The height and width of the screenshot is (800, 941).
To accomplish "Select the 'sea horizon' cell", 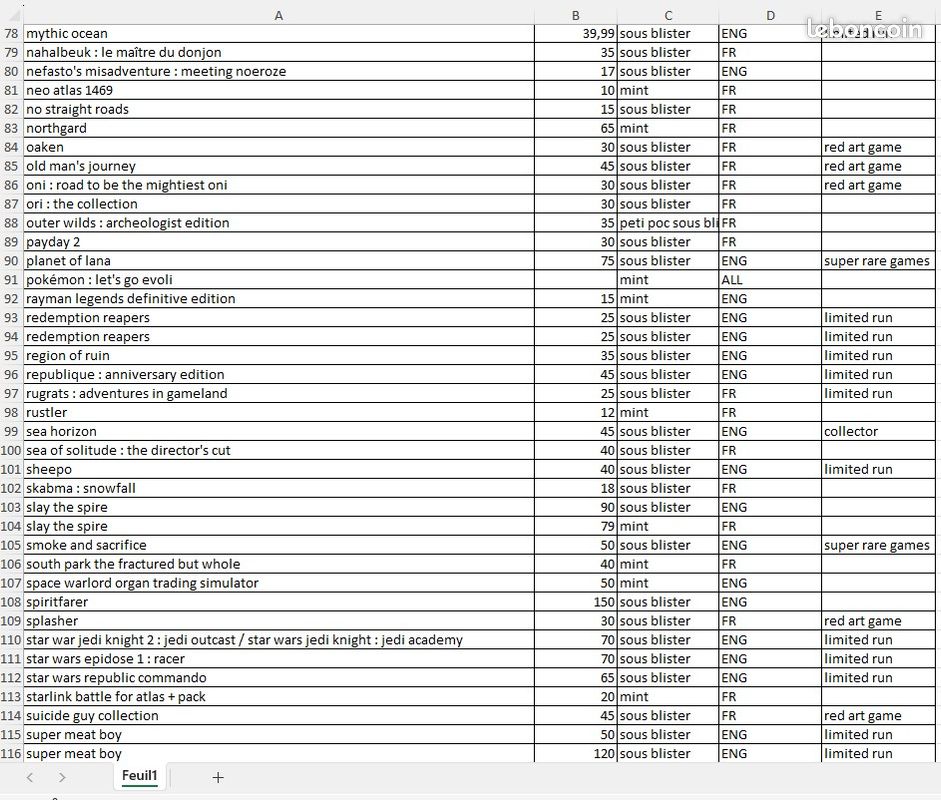I will click(x=278, y=432).
